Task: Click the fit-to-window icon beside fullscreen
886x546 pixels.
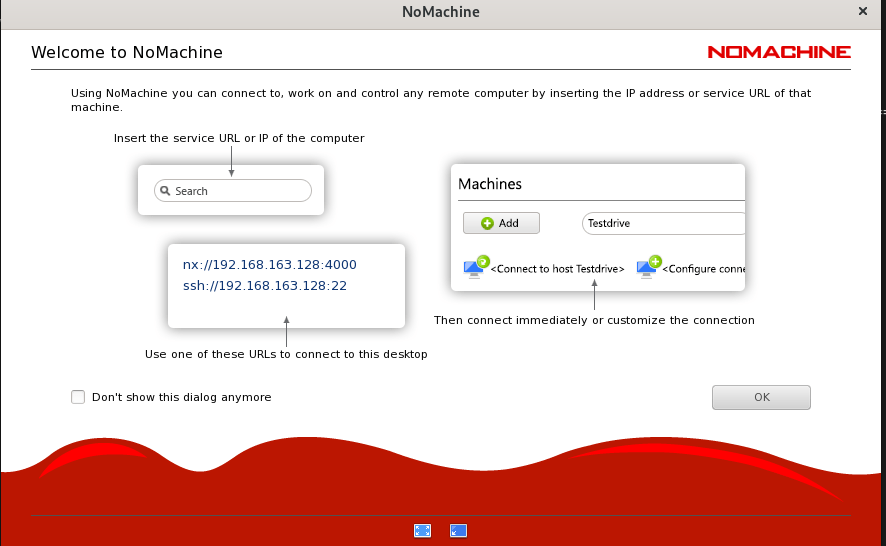Action: (x=458, y=530)
